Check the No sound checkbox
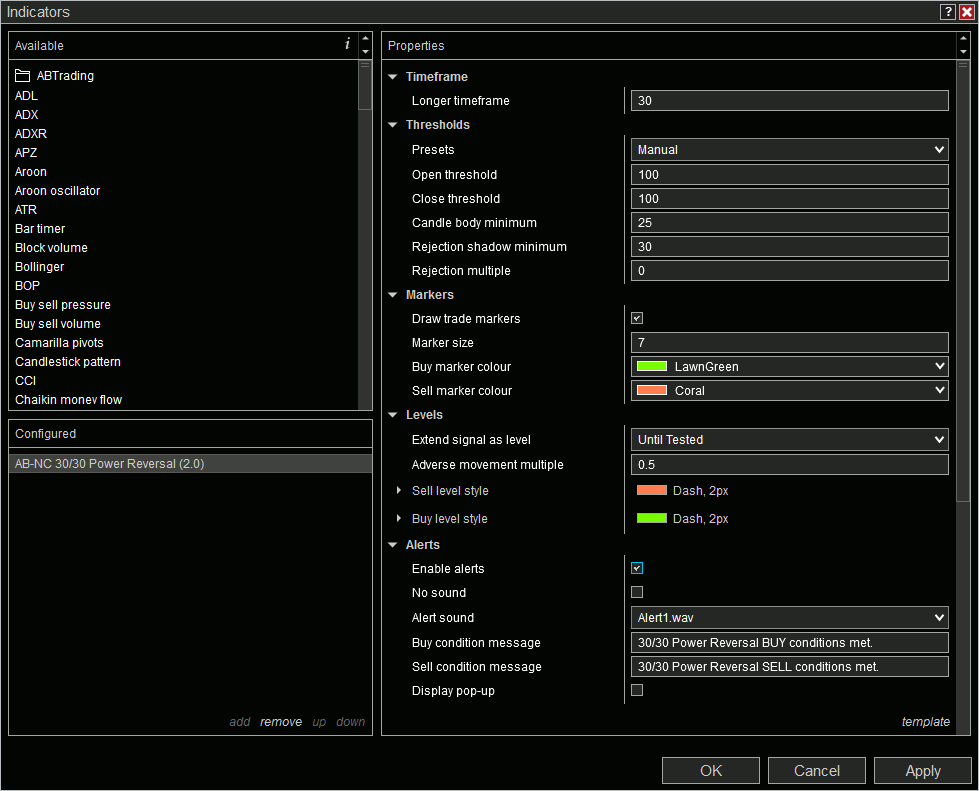979x791 pixels. [637, 593]
